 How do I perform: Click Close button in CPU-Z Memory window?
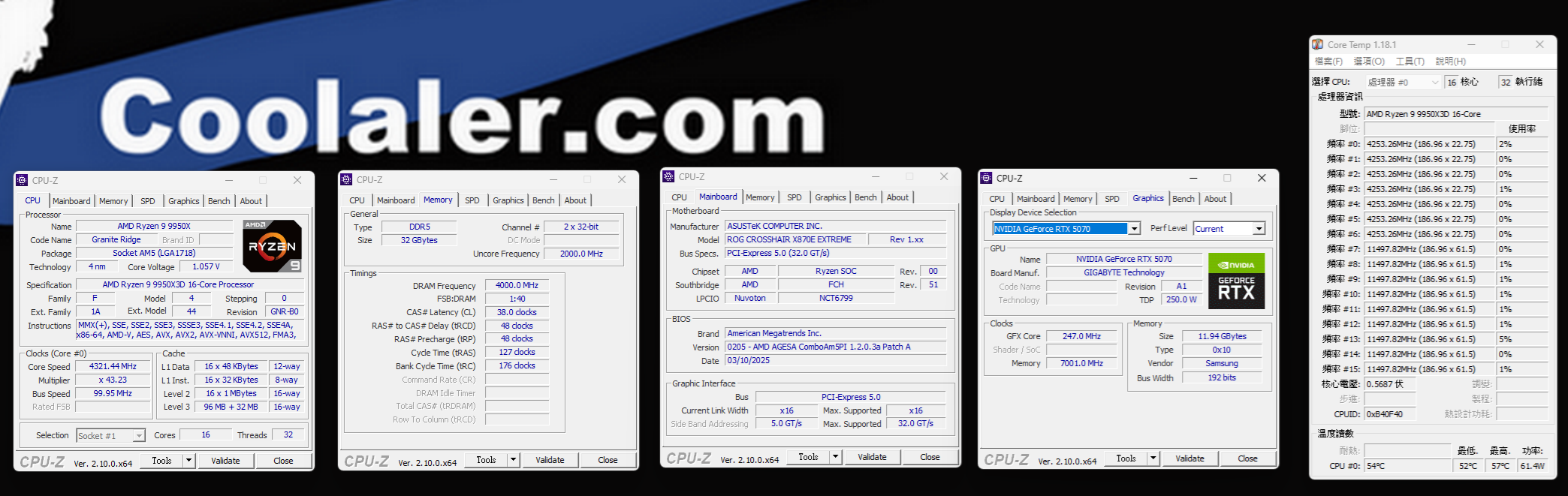[x=608, y=460]
